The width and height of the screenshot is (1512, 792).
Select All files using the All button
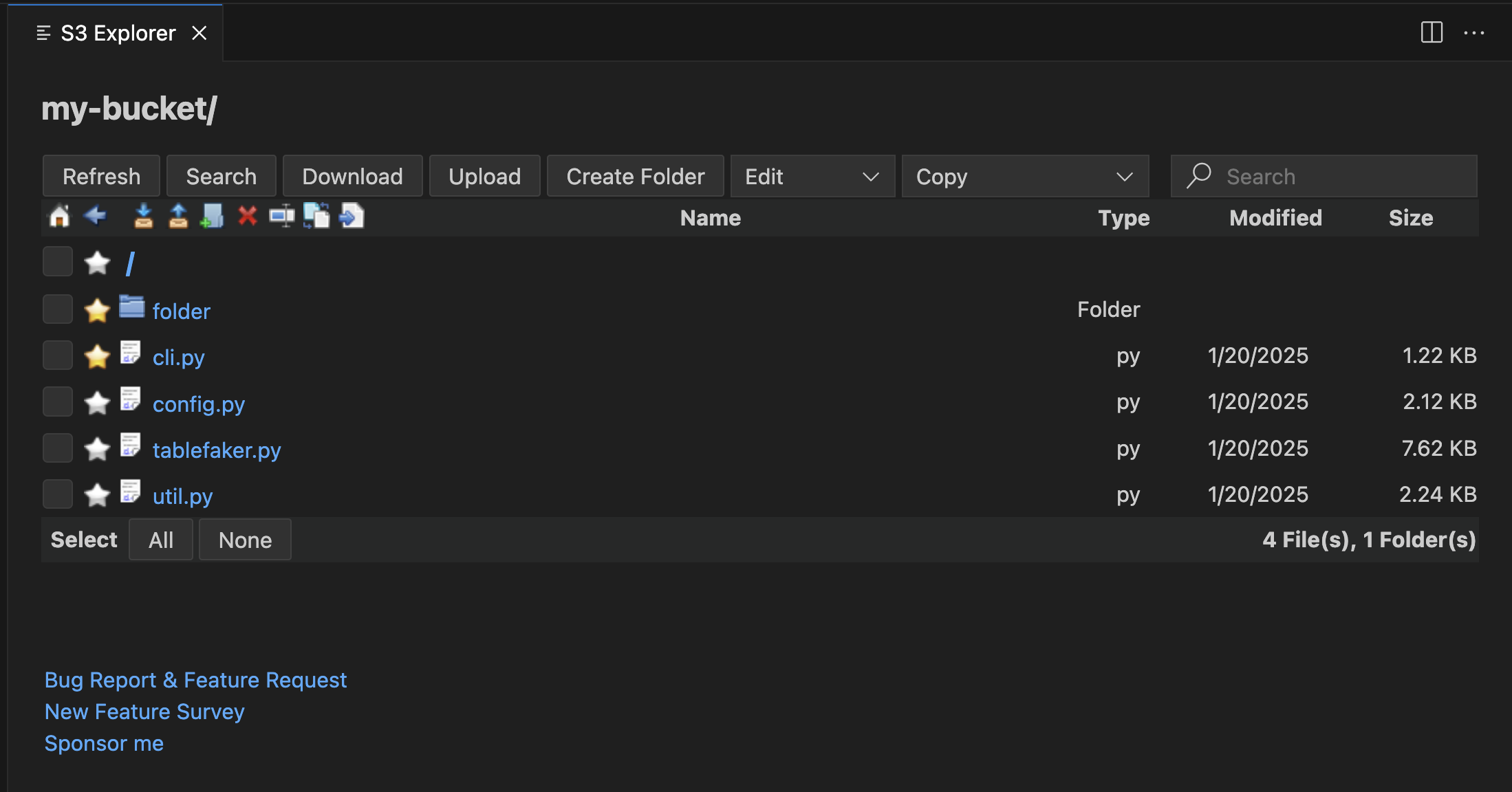(x=160, y=539)
